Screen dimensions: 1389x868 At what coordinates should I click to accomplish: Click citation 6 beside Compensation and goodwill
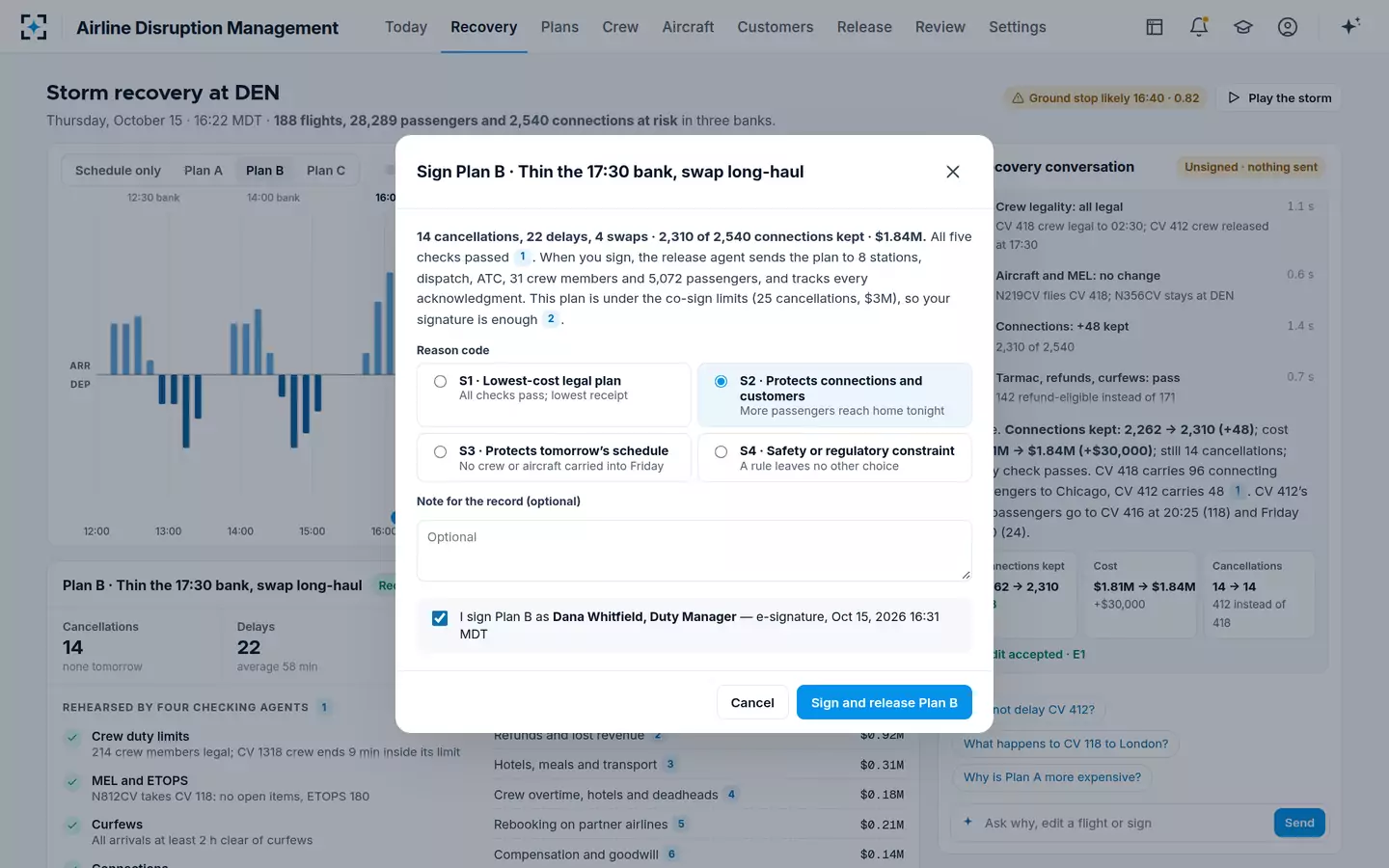pyautogui.click(x=671, y=854)
